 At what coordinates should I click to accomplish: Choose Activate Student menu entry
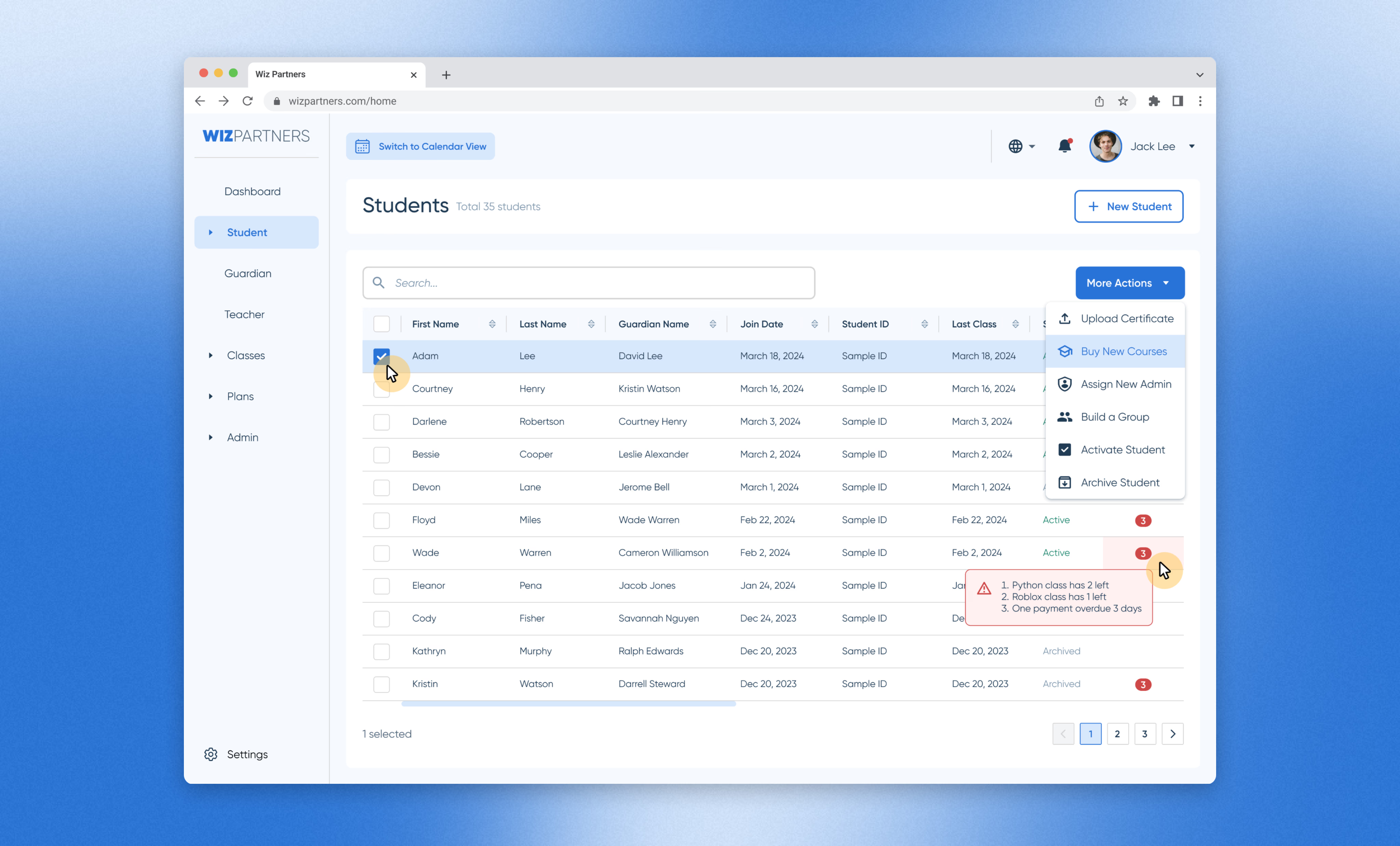pyautogui.click(x=1115, y=449)
